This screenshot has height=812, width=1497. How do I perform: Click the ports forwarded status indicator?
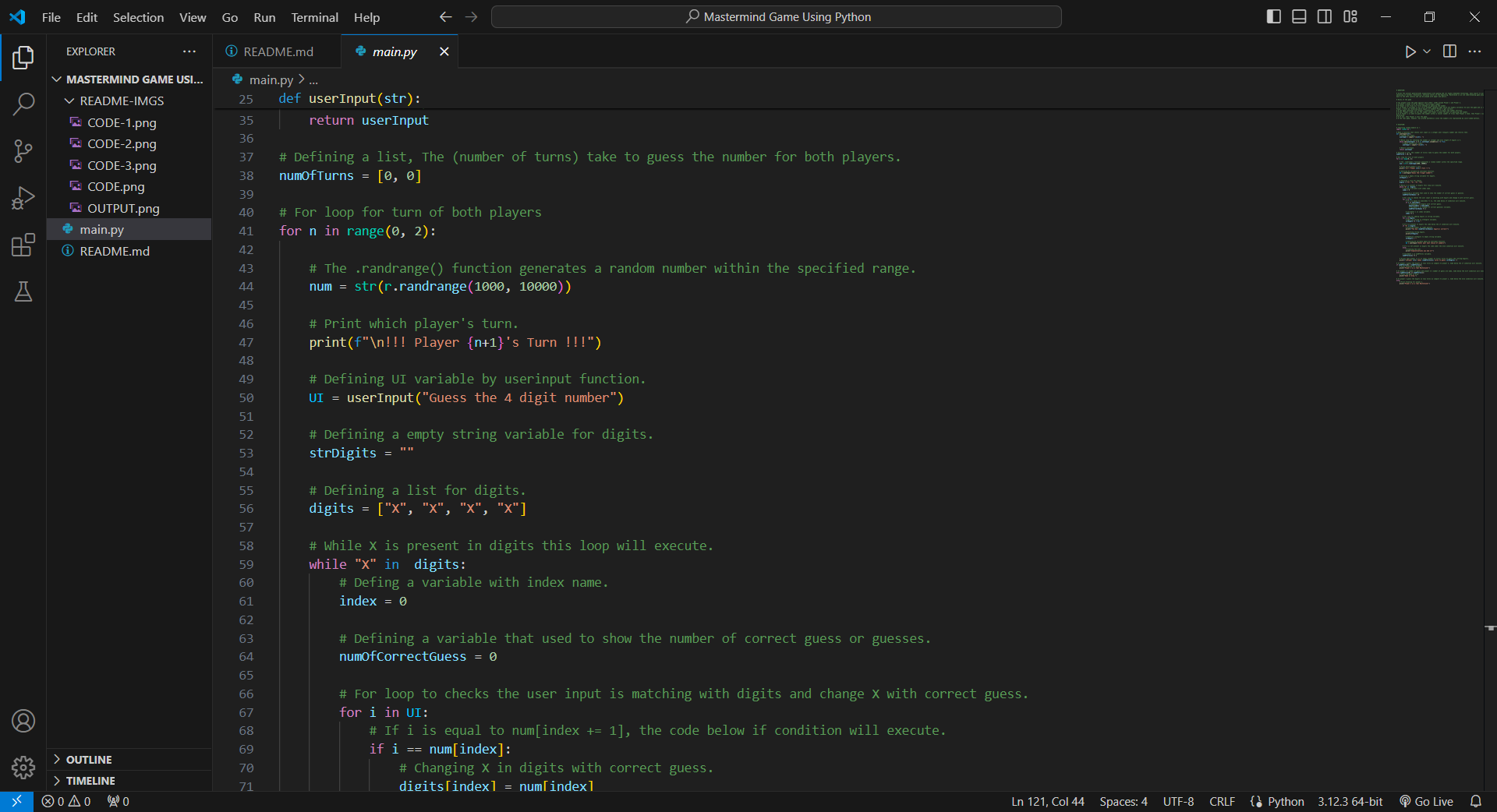click(x=118, y=801)
